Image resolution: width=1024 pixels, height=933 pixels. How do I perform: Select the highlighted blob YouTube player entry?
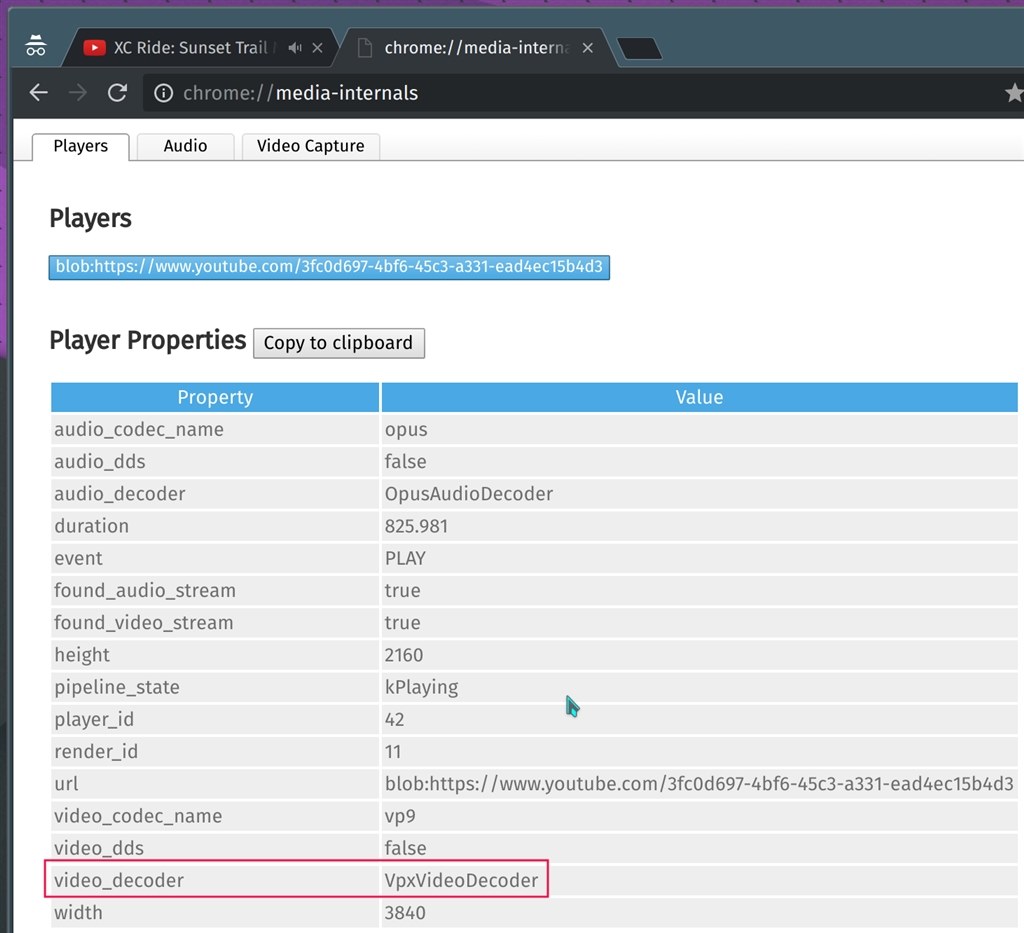[329, 267]
